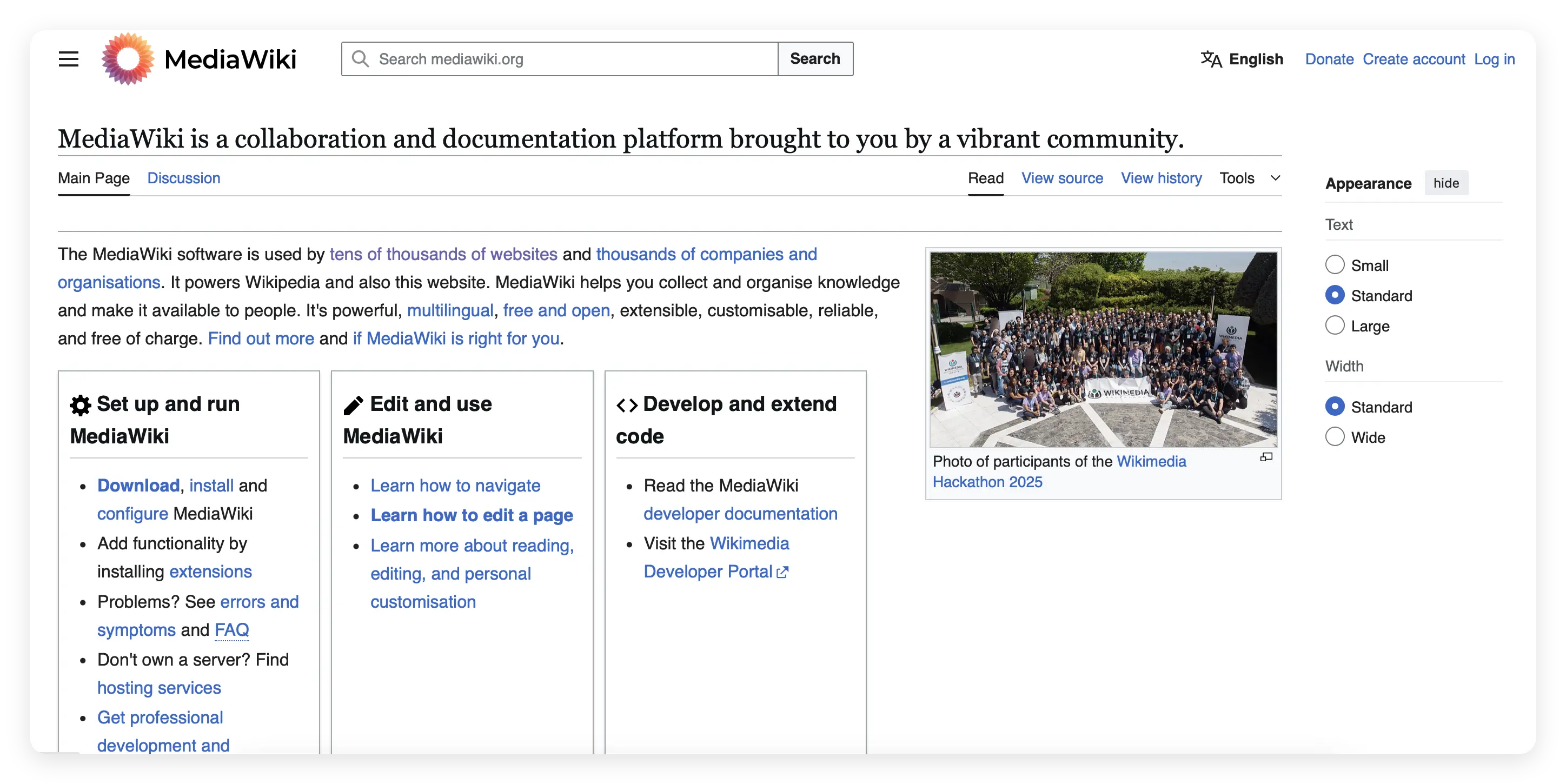Switch to the Main Page tab
This screenshot has width=1566, height=784.
pos(94,178)
